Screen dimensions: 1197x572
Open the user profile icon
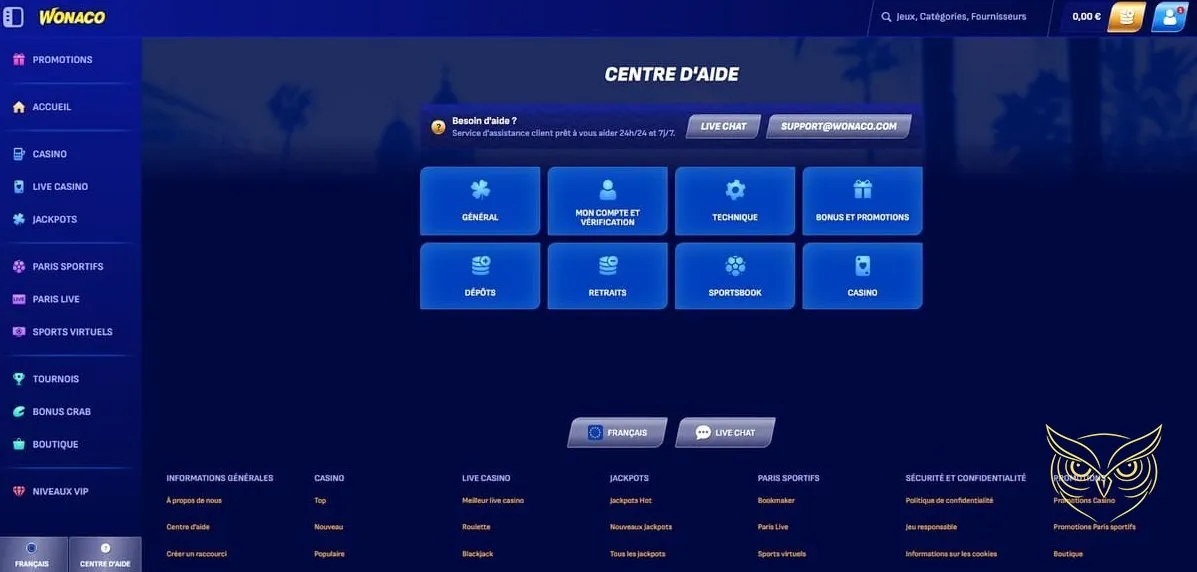pos(1169,17)
